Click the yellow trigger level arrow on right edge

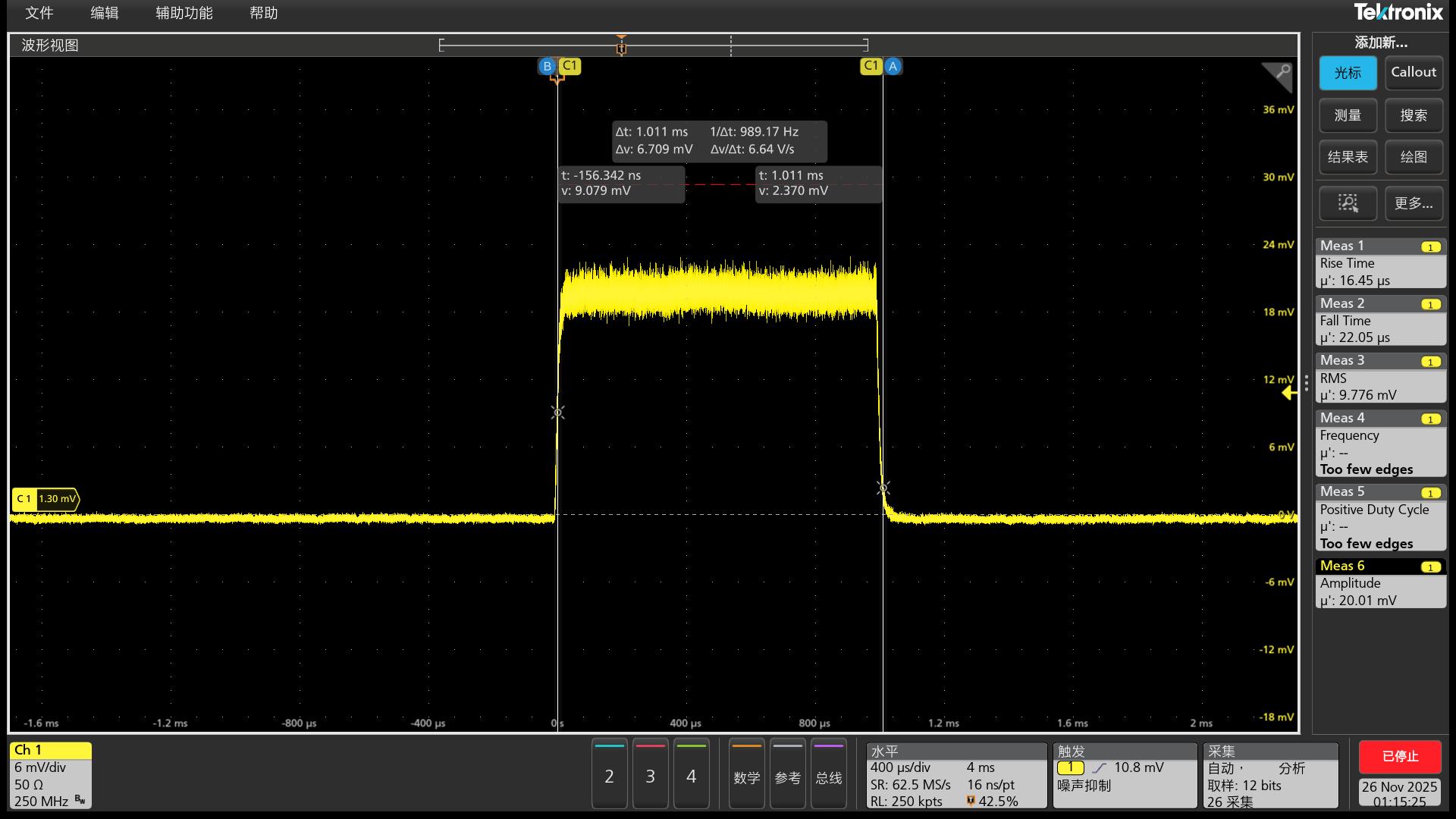click(x=1288, y=393)
